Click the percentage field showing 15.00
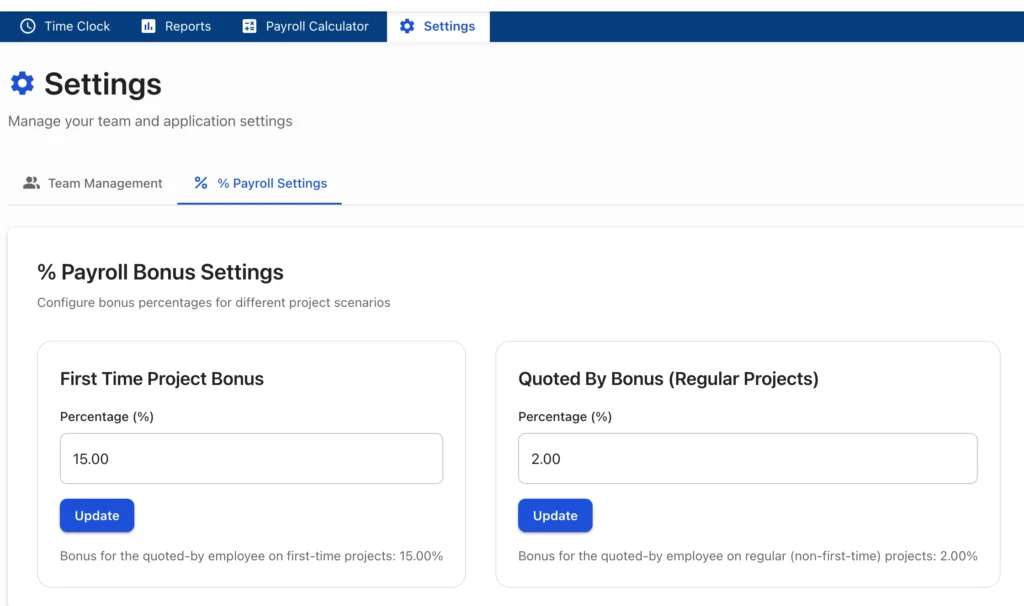The height and width of the screenshot is (606, 1024). (x=251, y=458)
